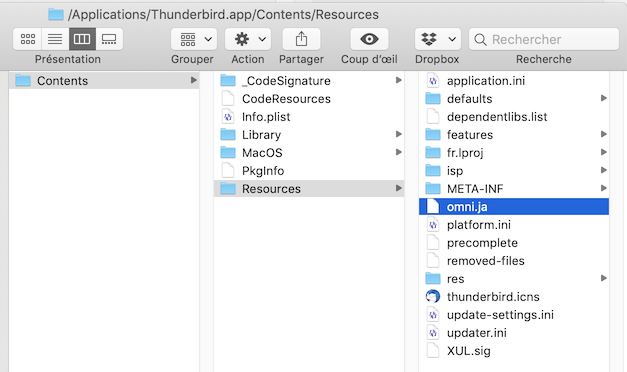
Task: Click the fr.lproj folder icon
Action: (x=433, y=152)
